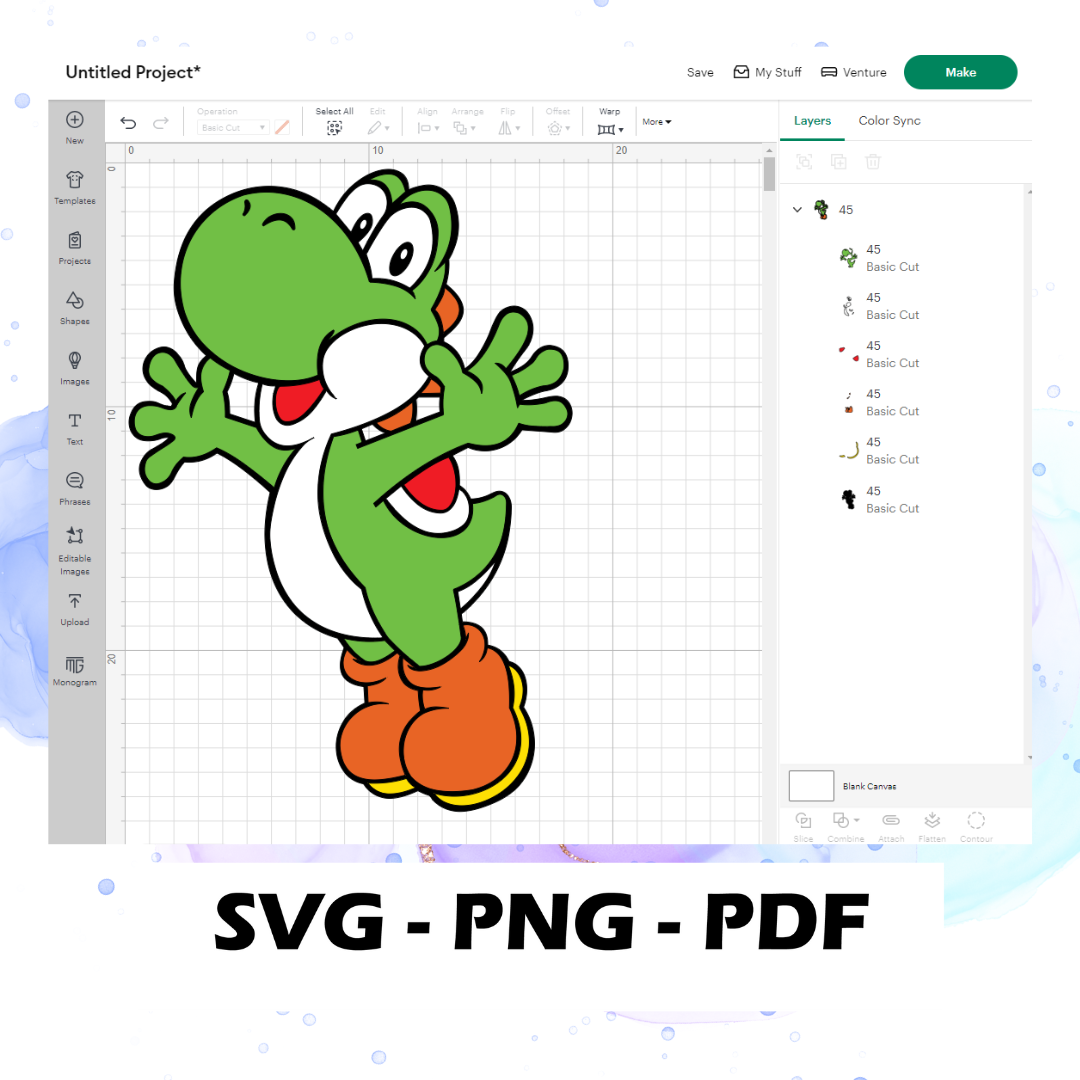Click the Yoshi image on canvas

351,490
